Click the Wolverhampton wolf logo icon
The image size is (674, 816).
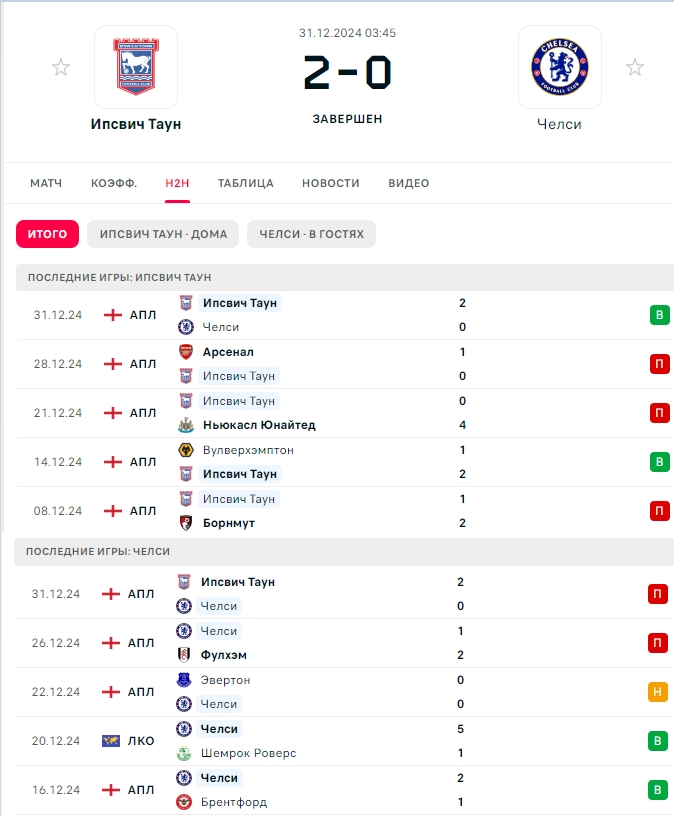coord(186,450)
